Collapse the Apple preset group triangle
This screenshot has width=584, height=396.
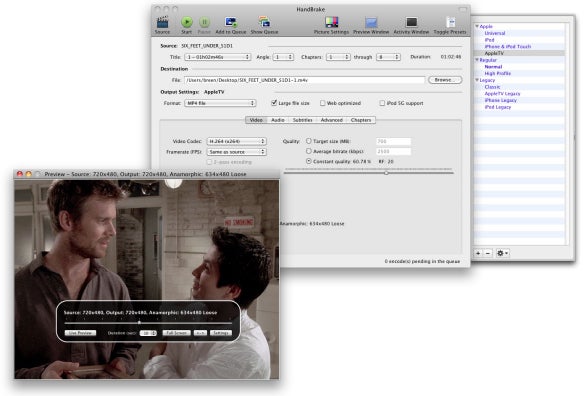pos(477,26)
